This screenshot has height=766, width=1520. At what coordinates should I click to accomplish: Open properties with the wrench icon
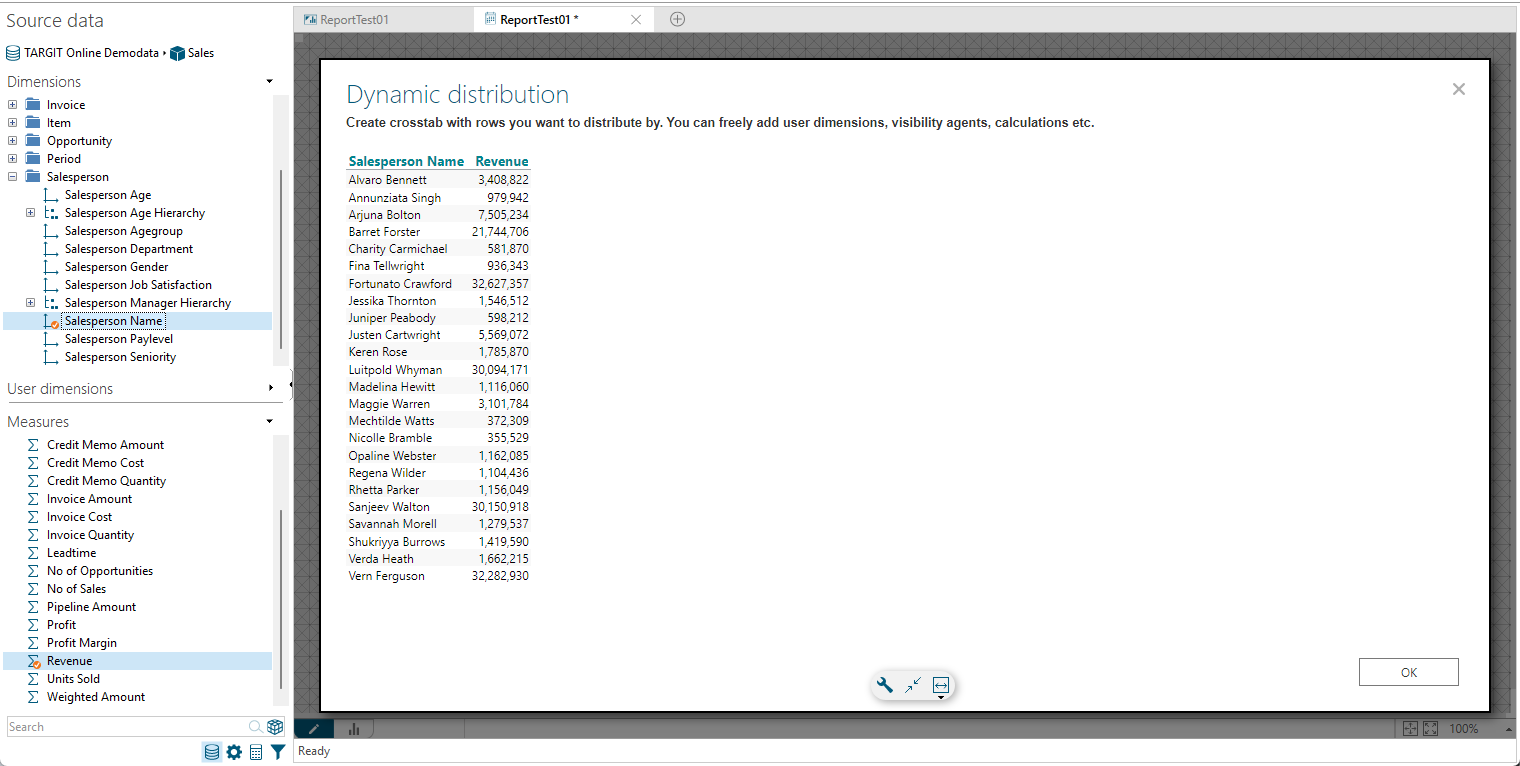(x=884, y=685)
